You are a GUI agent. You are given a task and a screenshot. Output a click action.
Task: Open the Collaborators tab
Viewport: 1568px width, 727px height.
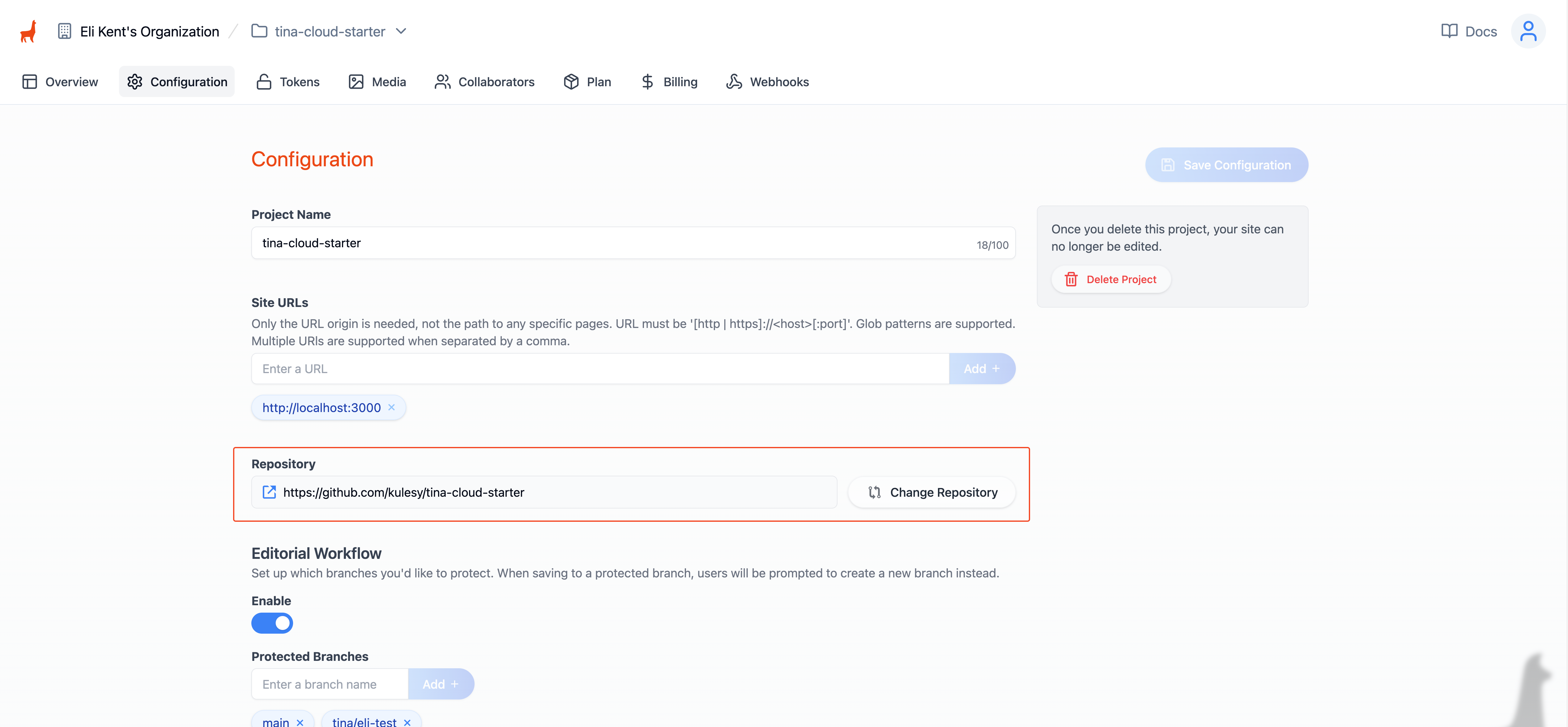484,82
